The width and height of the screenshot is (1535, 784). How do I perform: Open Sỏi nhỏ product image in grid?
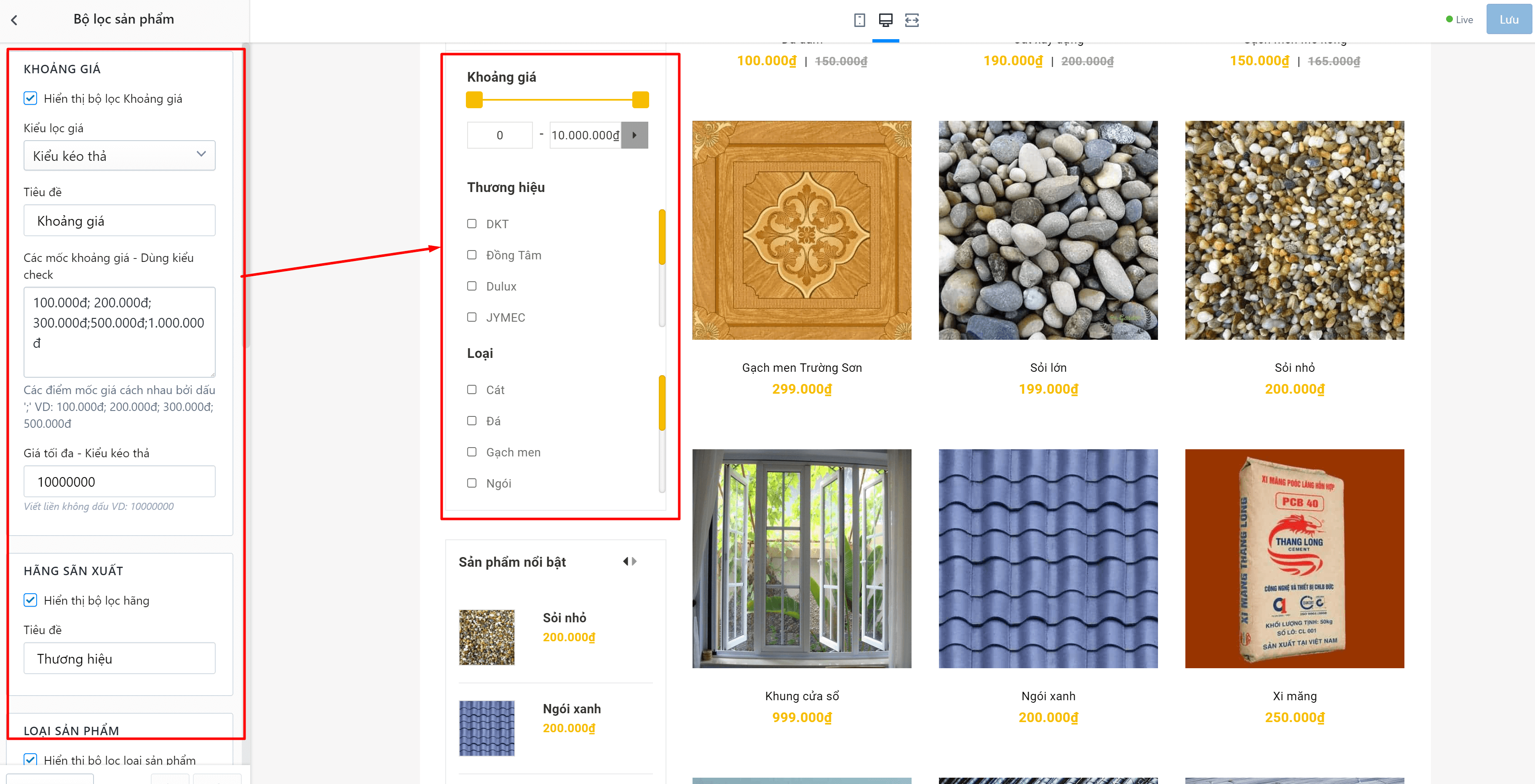tap(1294, 231)
